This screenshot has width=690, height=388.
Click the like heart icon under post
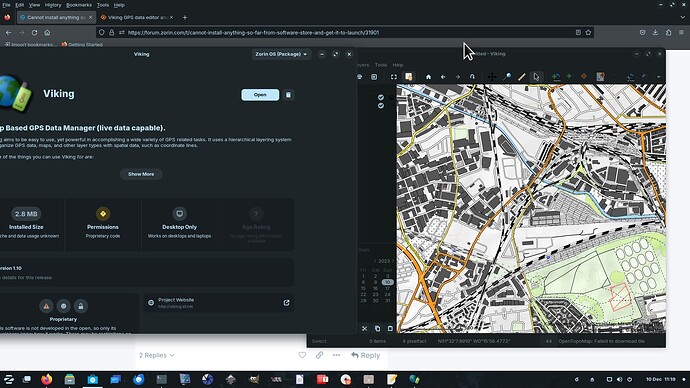point(302,355)
